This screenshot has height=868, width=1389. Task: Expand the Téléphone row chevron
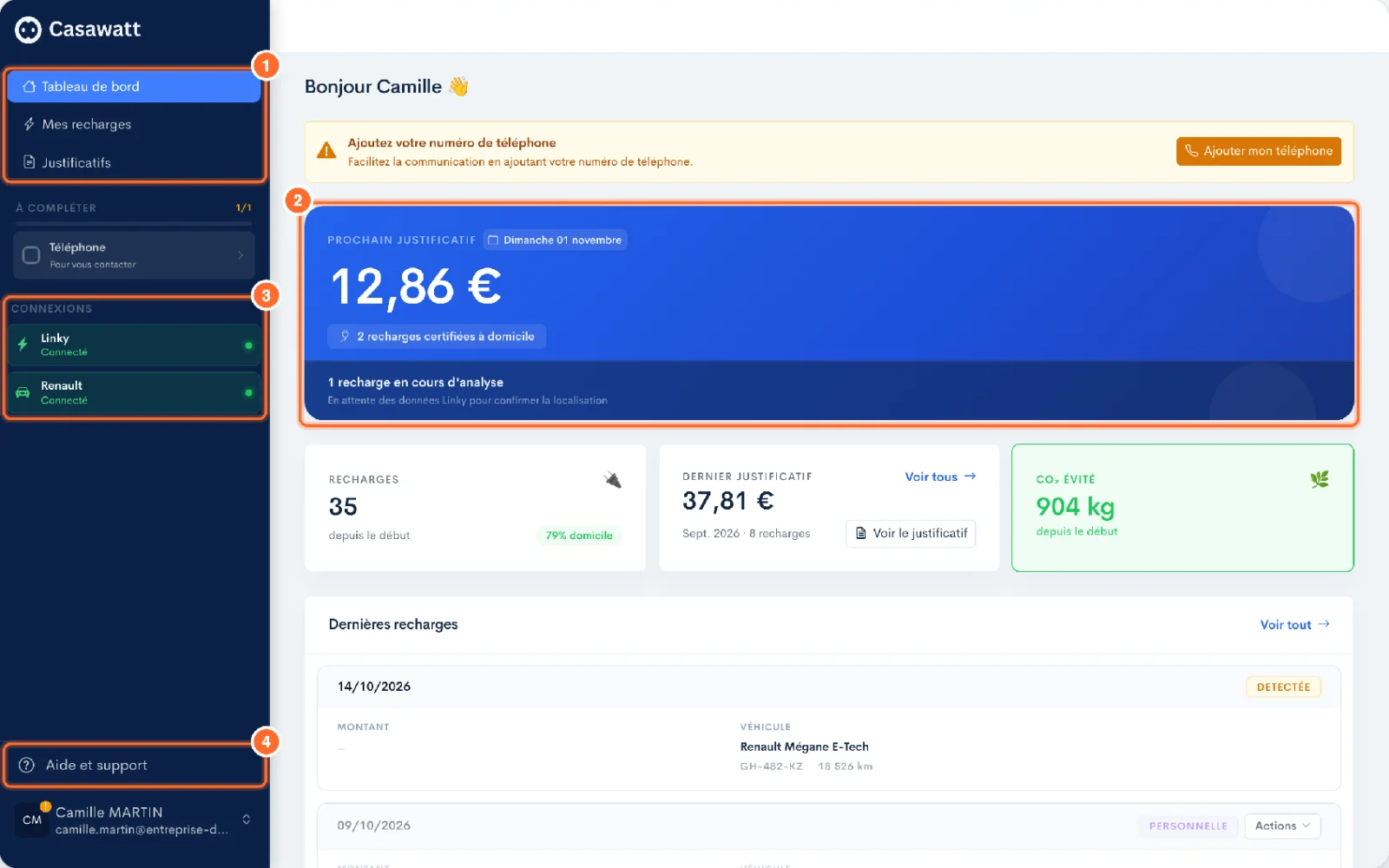click(240, 255)
